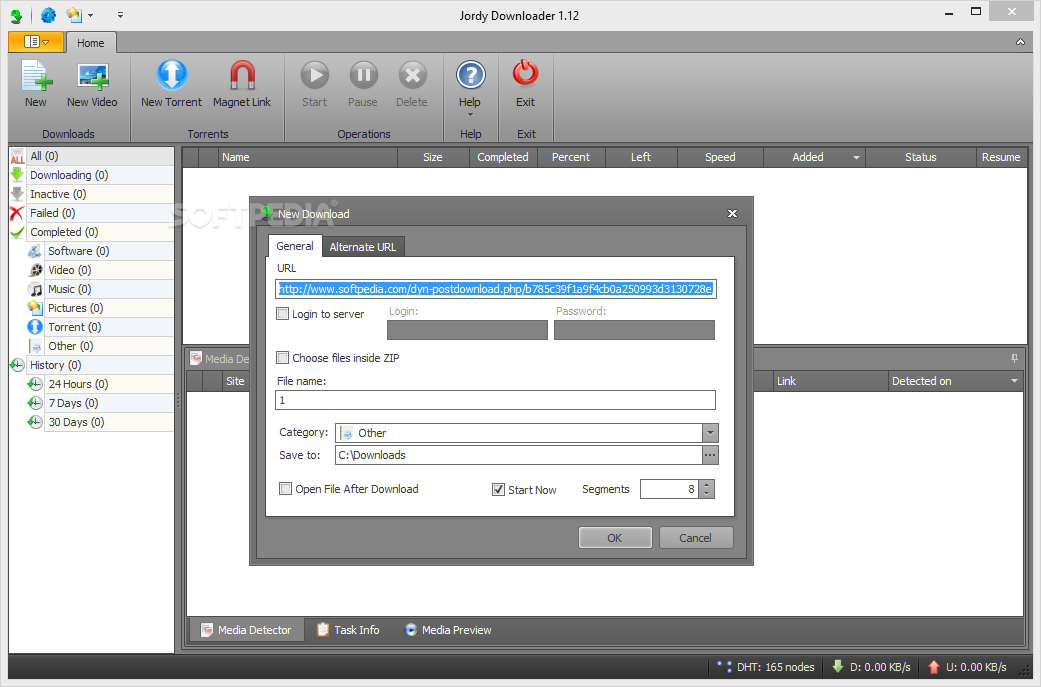This screenshot has height=687, width=1041.
Task: Select the 7 Days (0) history item
Action: [100, 403]
